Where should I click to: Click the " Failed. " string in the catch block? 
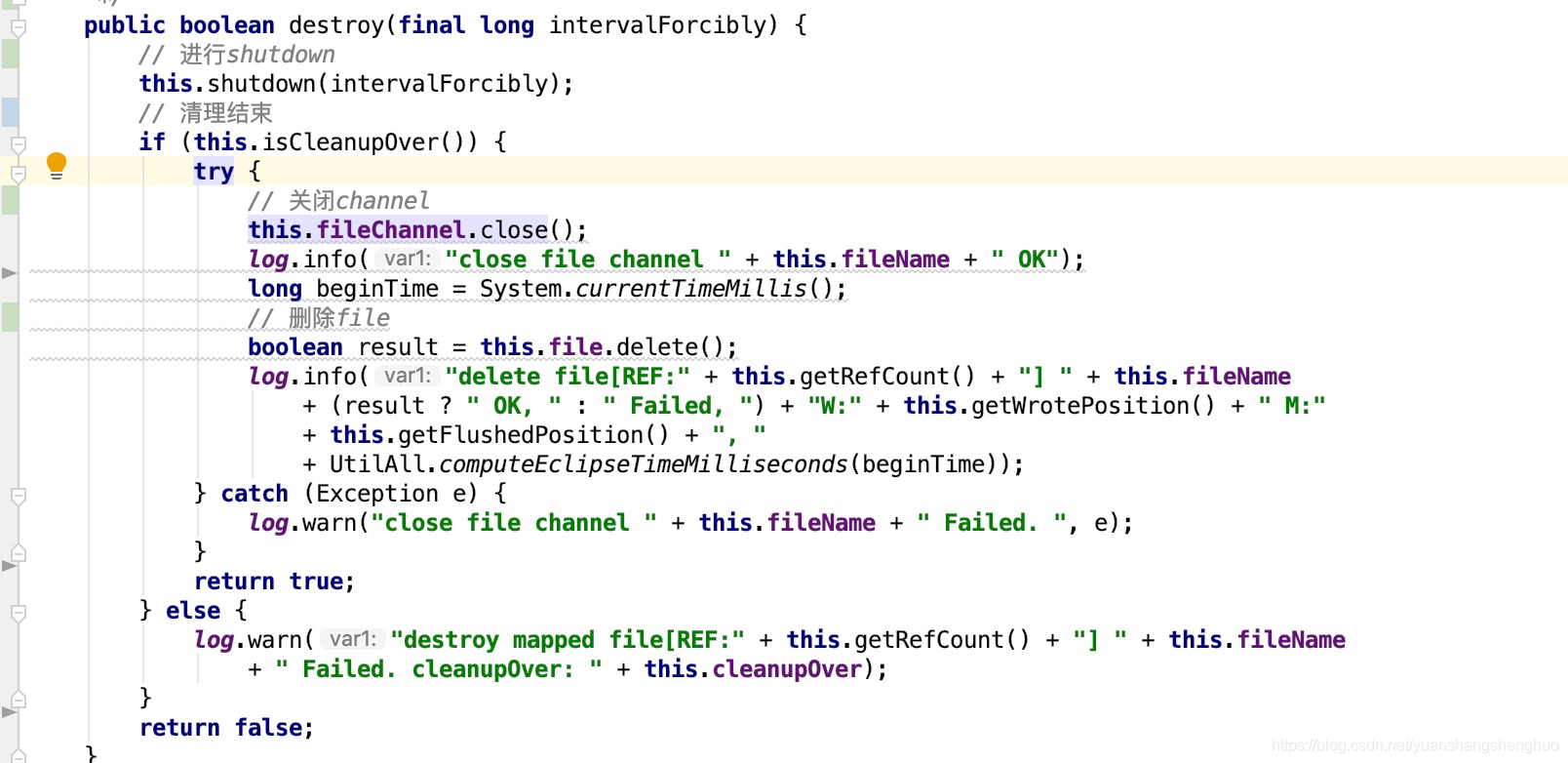[992, 523]
